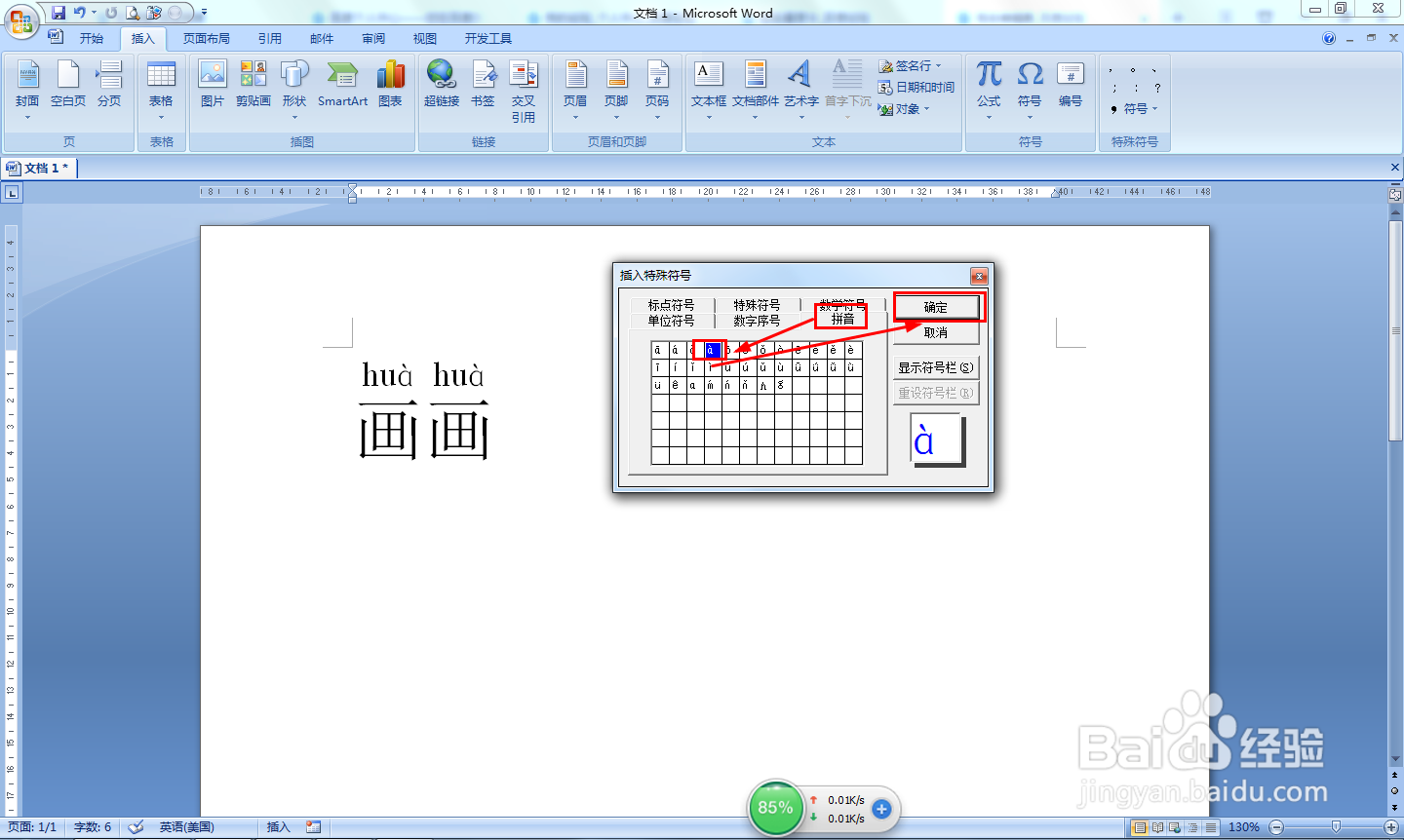The image size is (1404, 840).
Task: Open 剪贴画 (Clip Art) pane
Action: (x=253, y=86)
